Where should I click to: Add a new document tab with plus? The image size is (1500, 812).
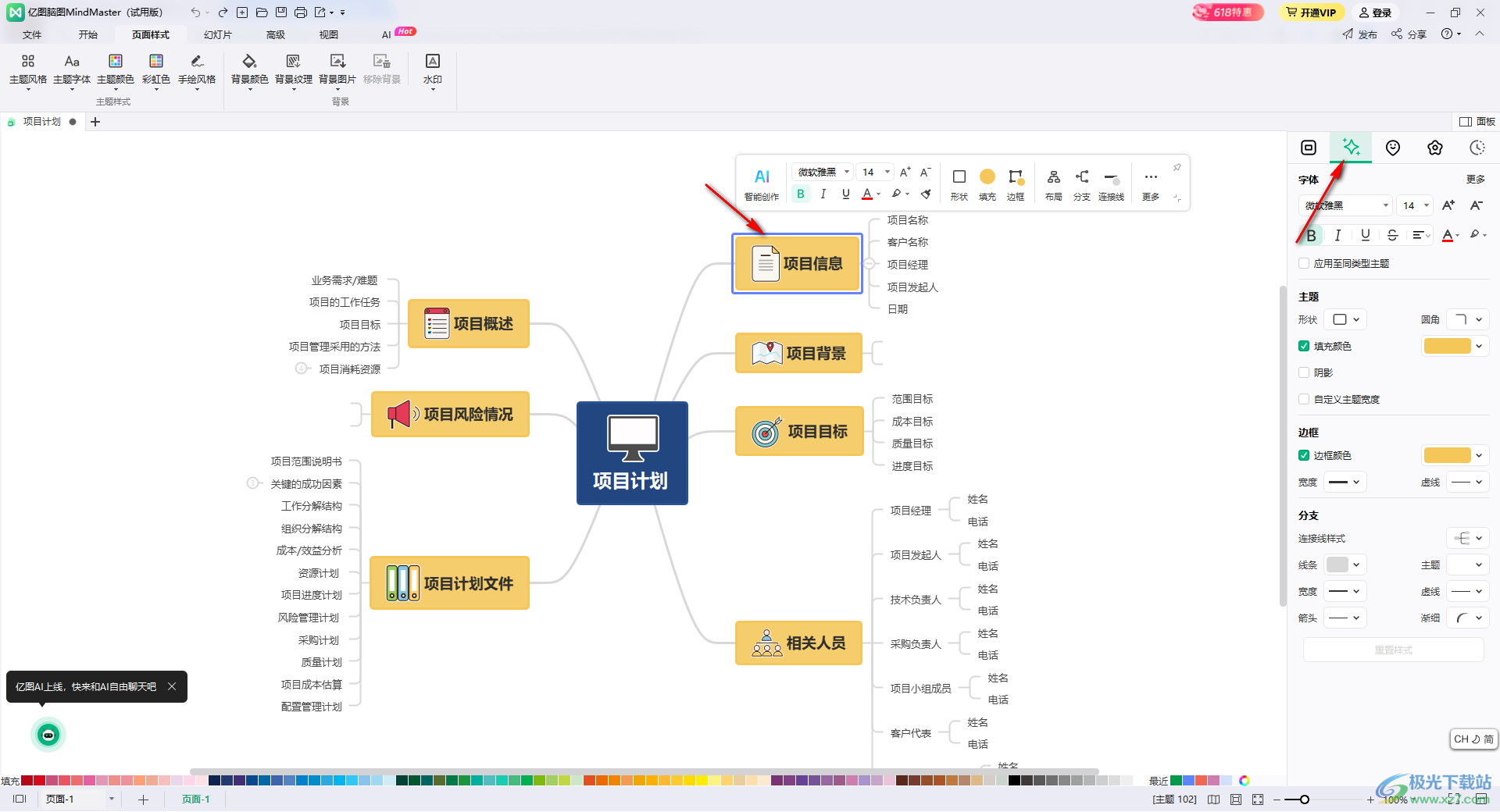point(95,122)
